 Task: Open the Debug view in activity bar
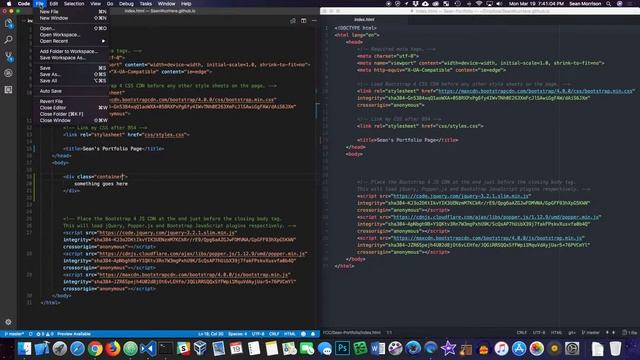[8, 73]
